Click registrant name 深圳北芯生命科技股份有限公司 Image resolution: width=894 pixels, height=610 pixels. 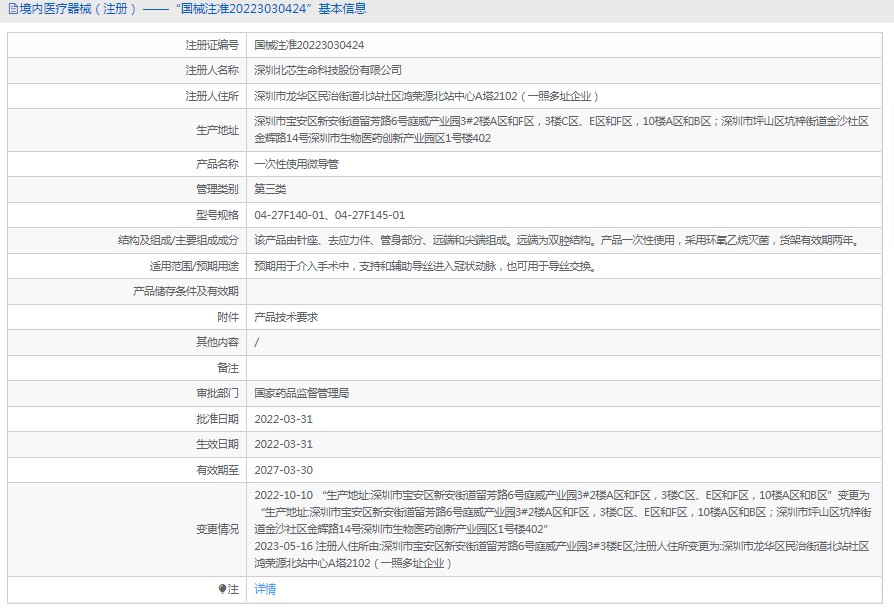(x=328, y=71)
